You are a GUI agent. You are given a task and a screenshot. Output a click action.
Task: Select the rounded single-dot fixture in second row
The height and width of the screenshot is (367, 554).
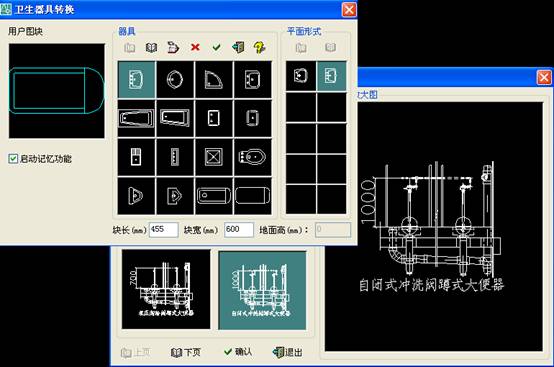tap(253, 118)
